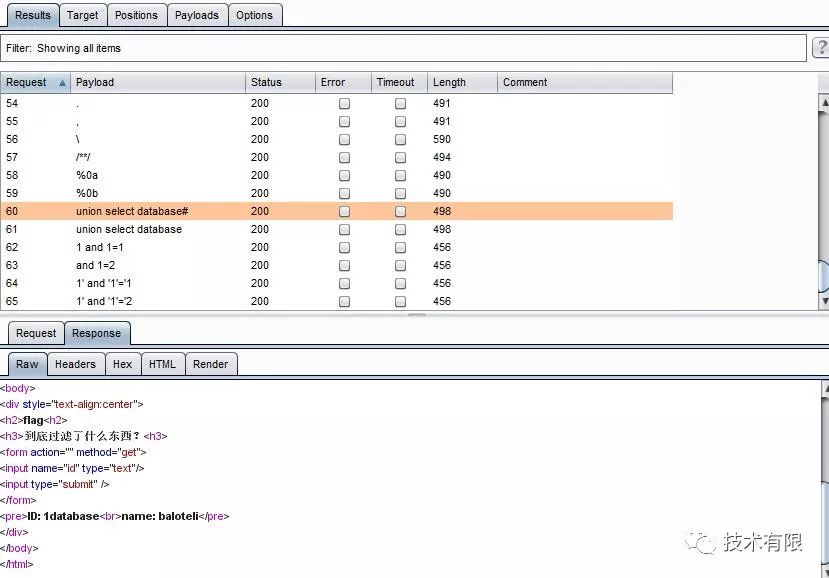
Task: Toggle Timeout checkbox for request 57
Action: (400, 158)
